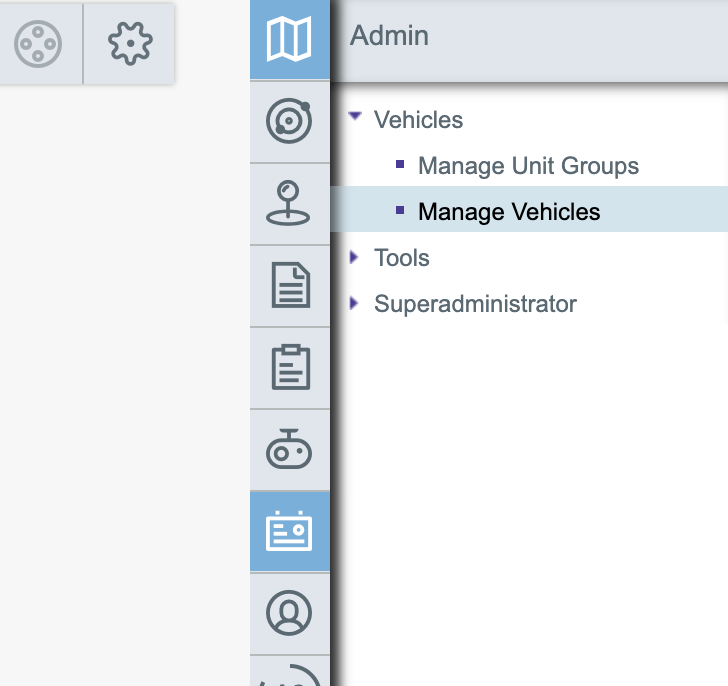Viewport: 728px width, 686px height.
Task: Click the partially visible speedometer icon
Action: tap(289, 673)
